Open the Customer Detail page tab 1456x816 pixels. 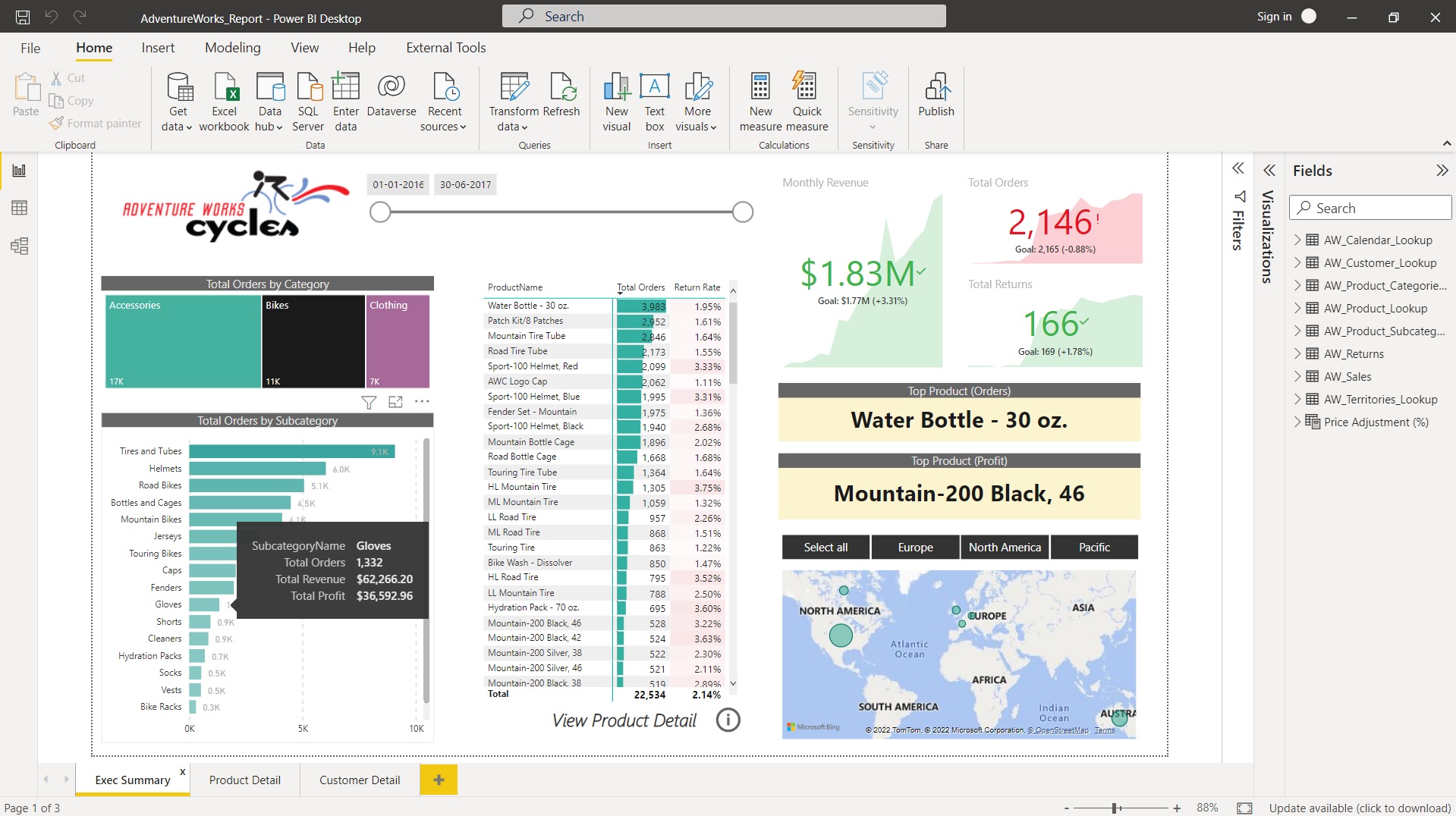360,780
